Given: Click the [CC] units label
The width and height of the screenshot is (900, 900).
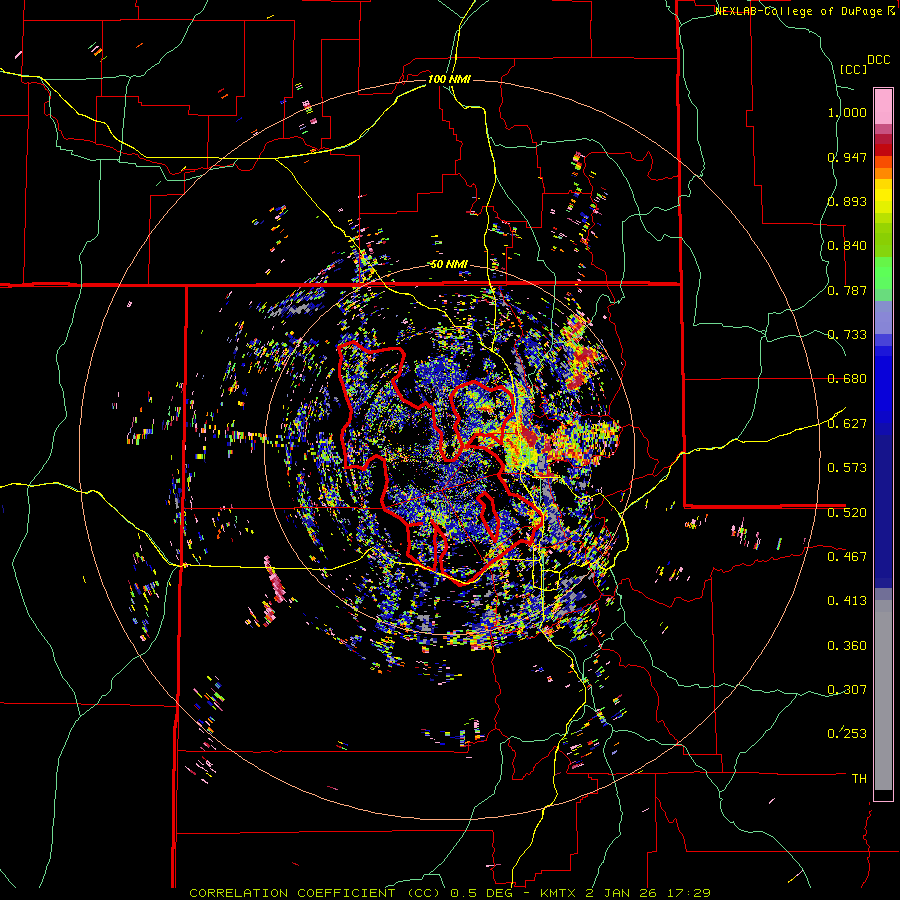Looking at the screenshot, I should tap(853, 69).
